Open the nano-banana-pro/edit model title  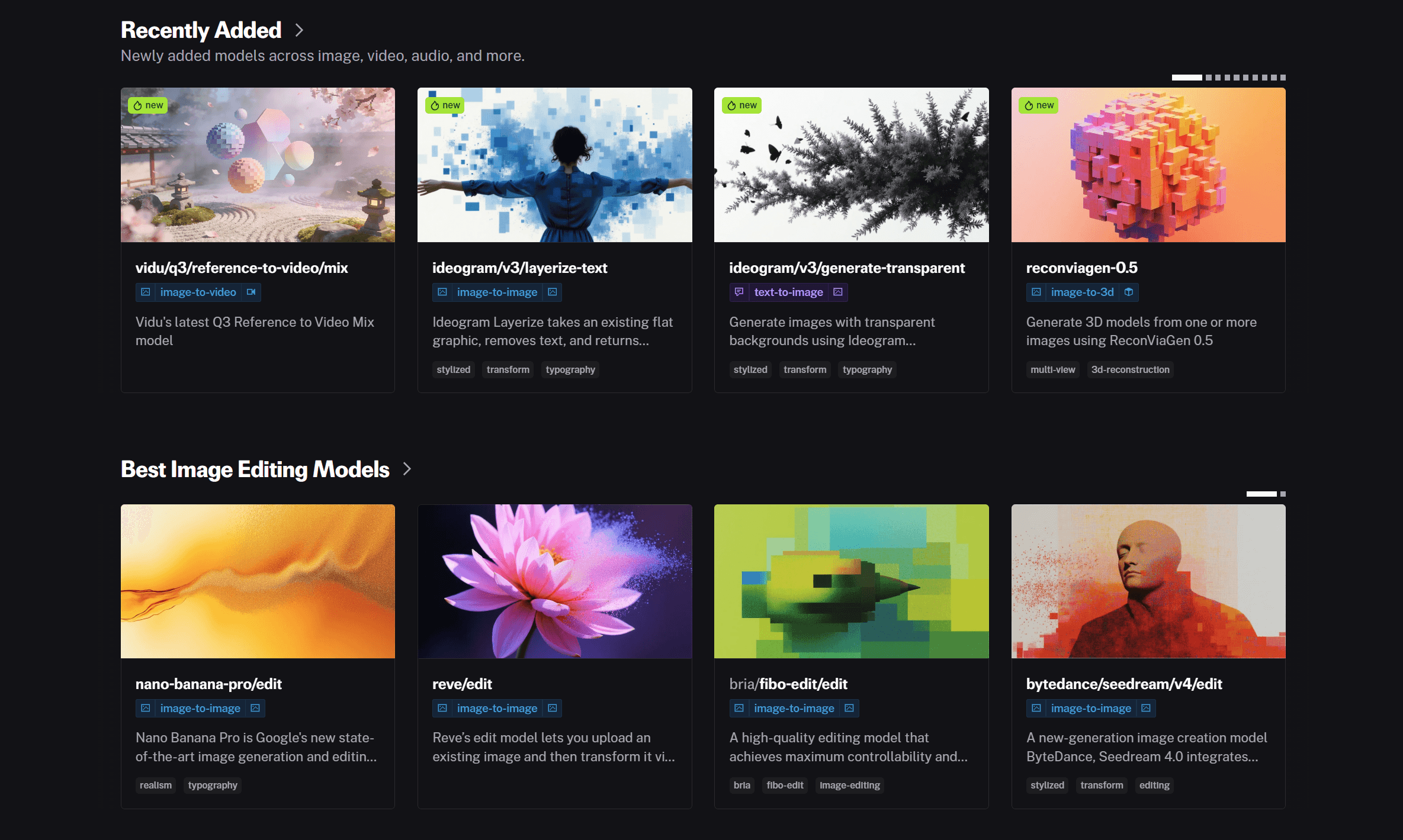[208, 684]
